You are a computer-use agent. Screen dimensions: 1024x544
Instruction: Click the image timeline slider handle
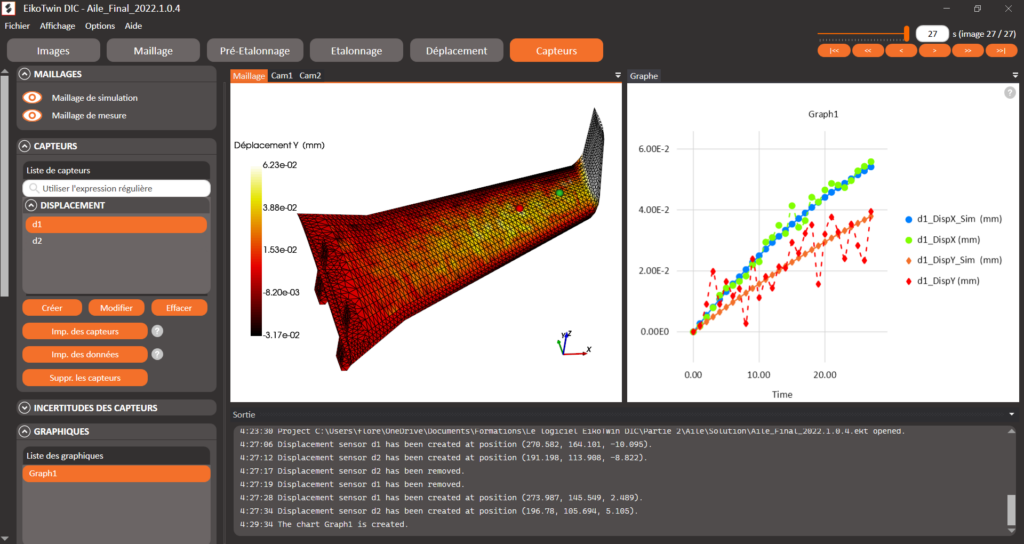coord(906,33)
